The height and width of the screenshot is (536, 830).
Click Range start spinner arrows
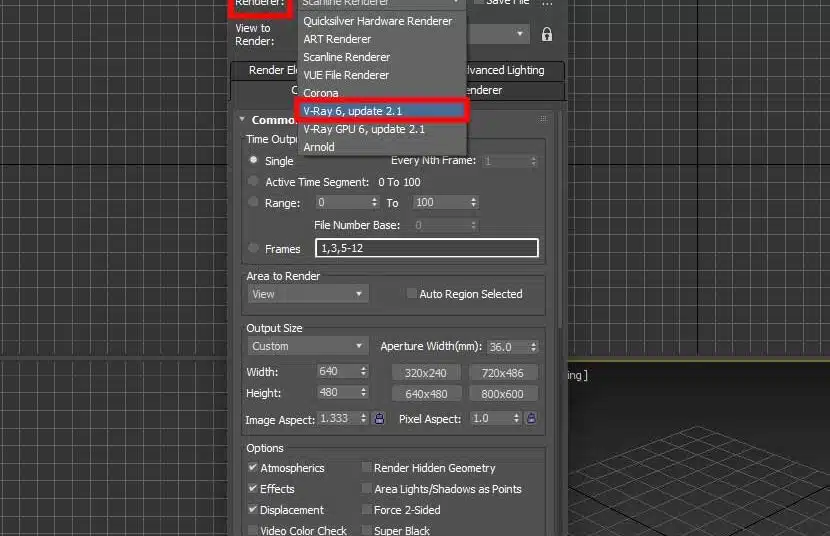(374, 203)
